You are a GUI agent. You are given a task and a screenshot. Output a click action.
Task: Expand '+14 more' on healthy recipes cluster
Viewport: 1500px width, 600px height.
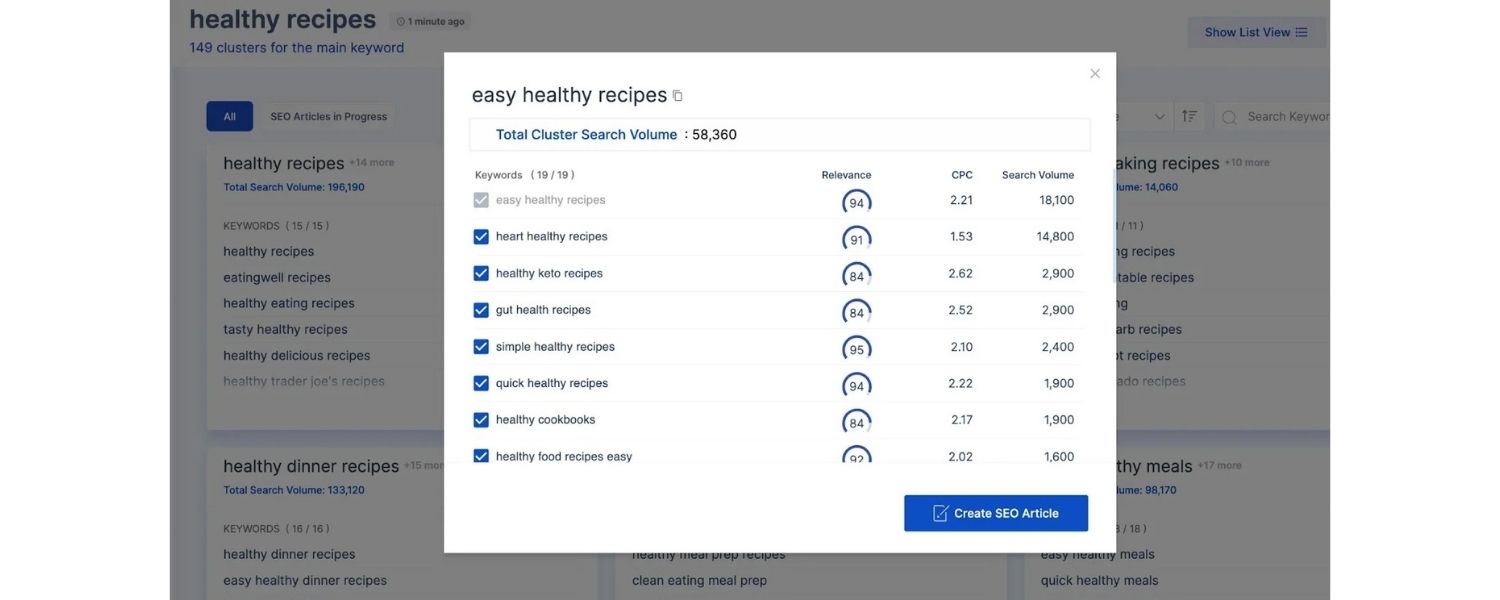coord(371,163)
